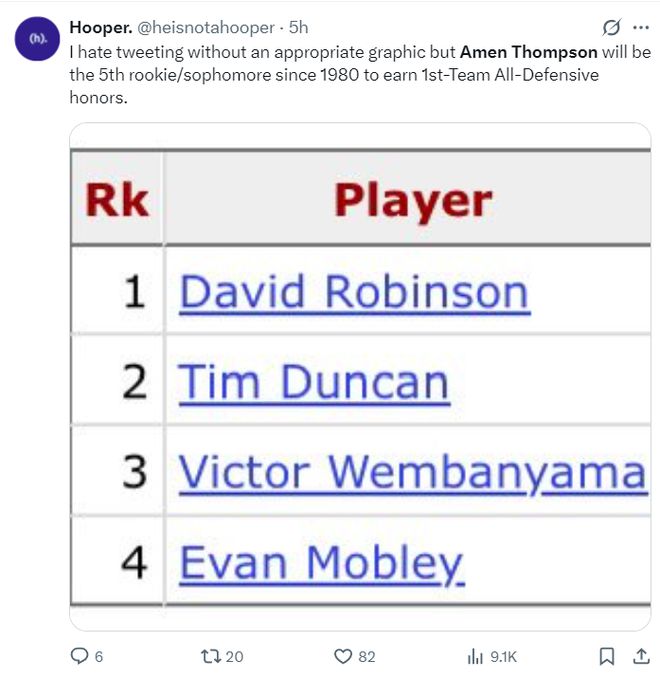Like the tweet with the heart icon
The height and width of the screenshot is (678, 660).
[343, 656]
